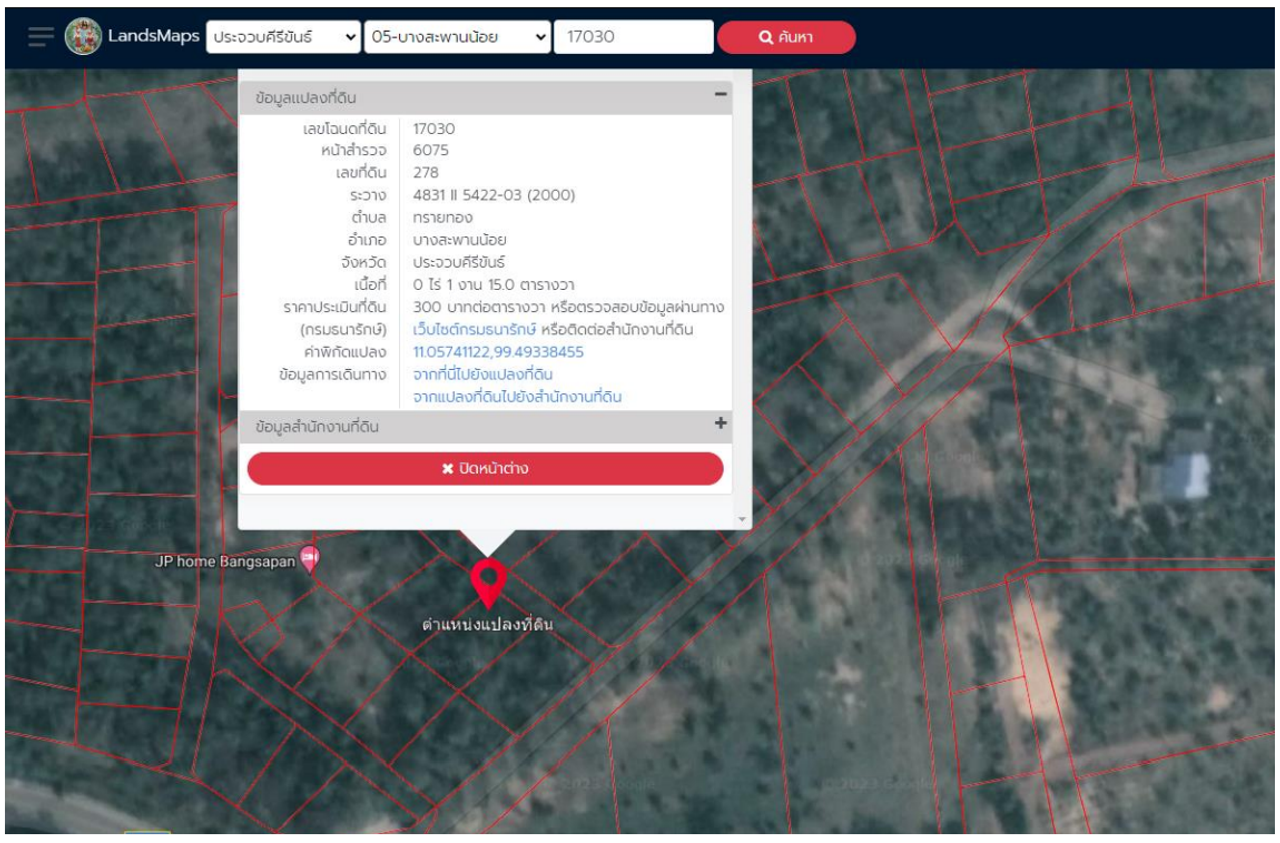Click the LandsMaps title text
Image resolution: width=1280 pixels, height=843 pixels.
click(x=153, y=37)
